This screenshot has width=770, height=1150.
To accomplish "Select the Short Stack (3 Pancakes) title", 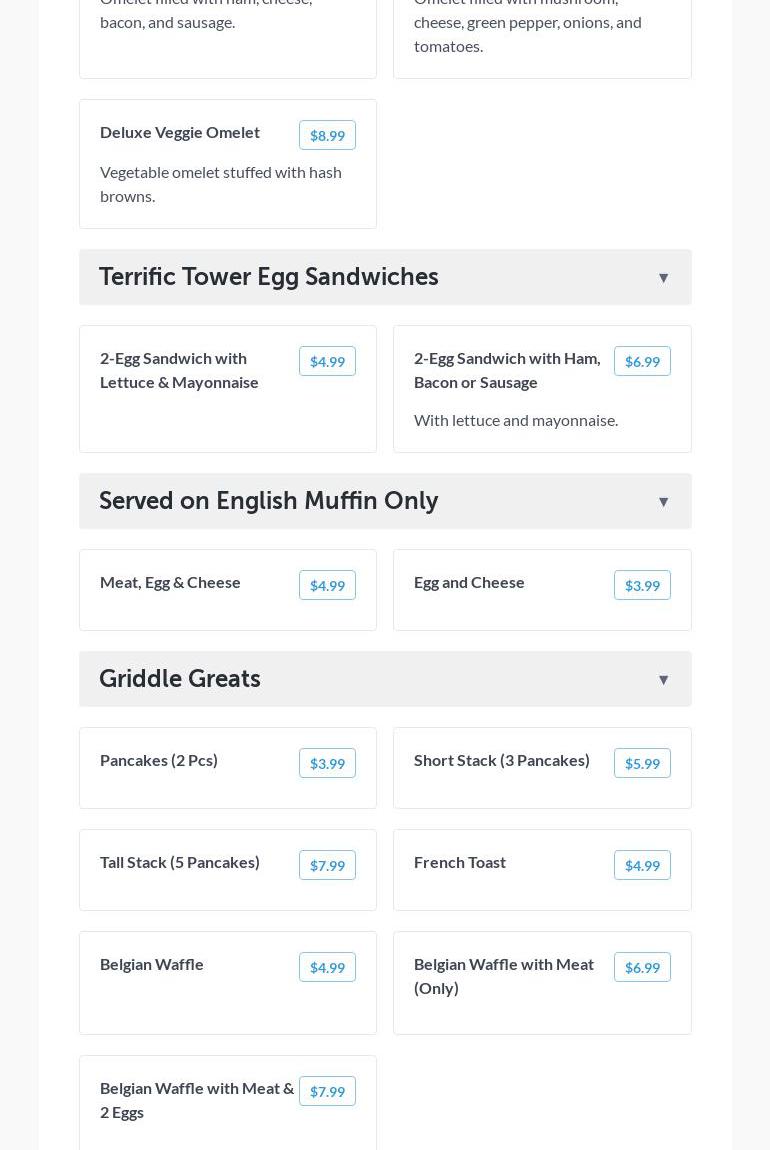I will [502, 760].
